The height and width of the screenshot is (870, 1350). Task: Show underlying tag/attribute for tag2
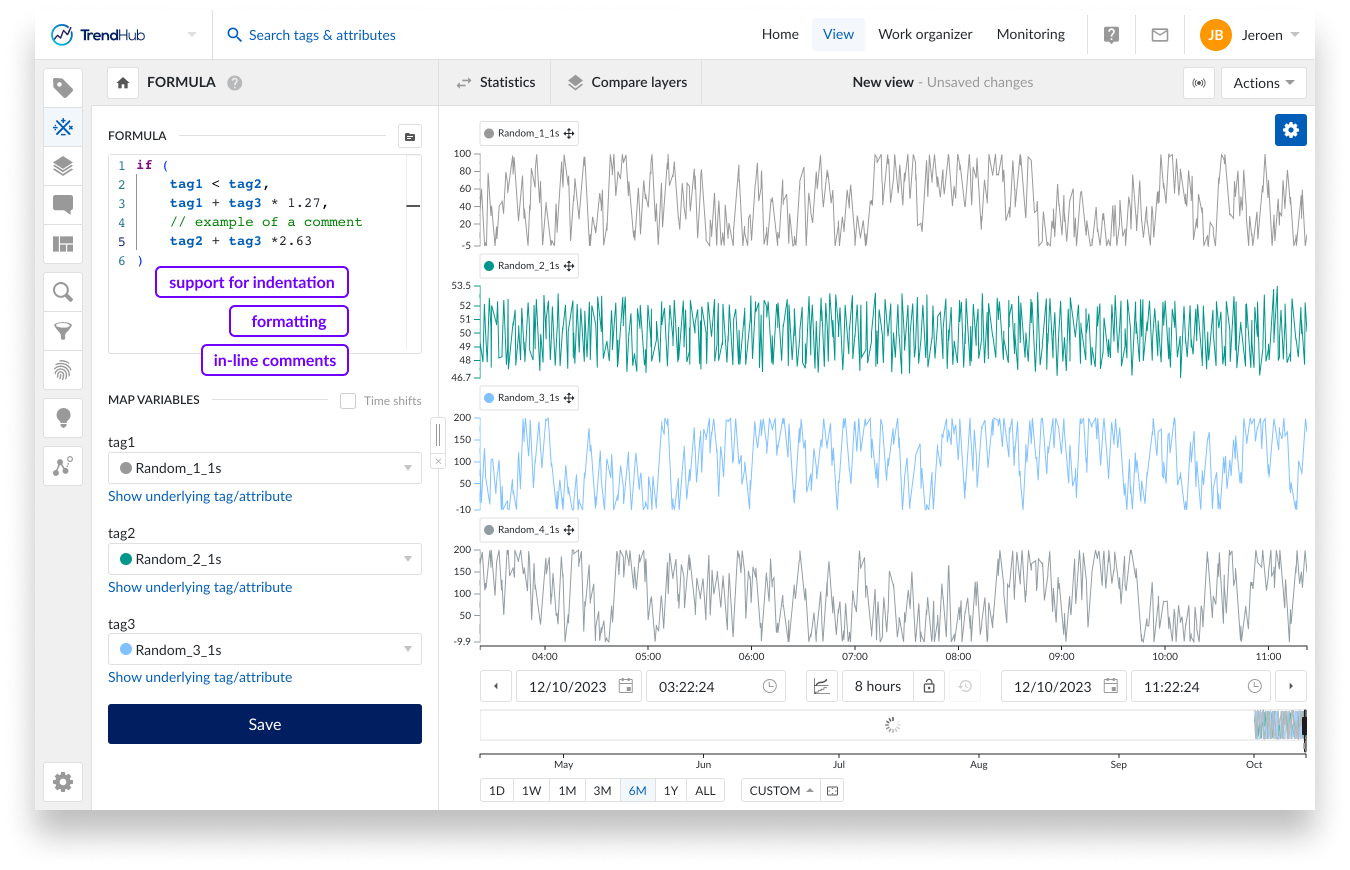(200, 587)
